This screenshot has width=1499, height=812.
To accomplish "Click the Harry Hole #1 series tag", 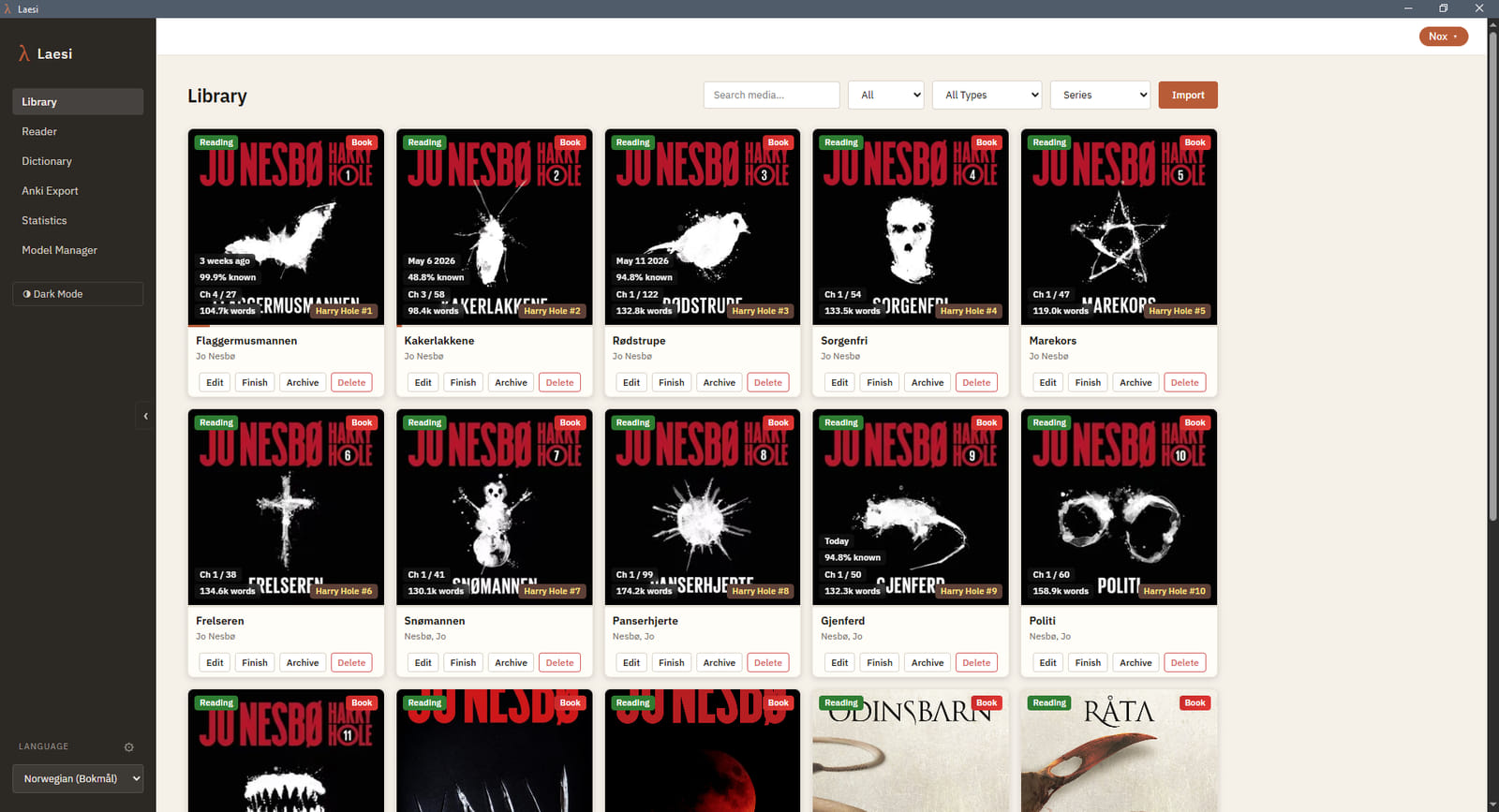I will pos(344,311).
